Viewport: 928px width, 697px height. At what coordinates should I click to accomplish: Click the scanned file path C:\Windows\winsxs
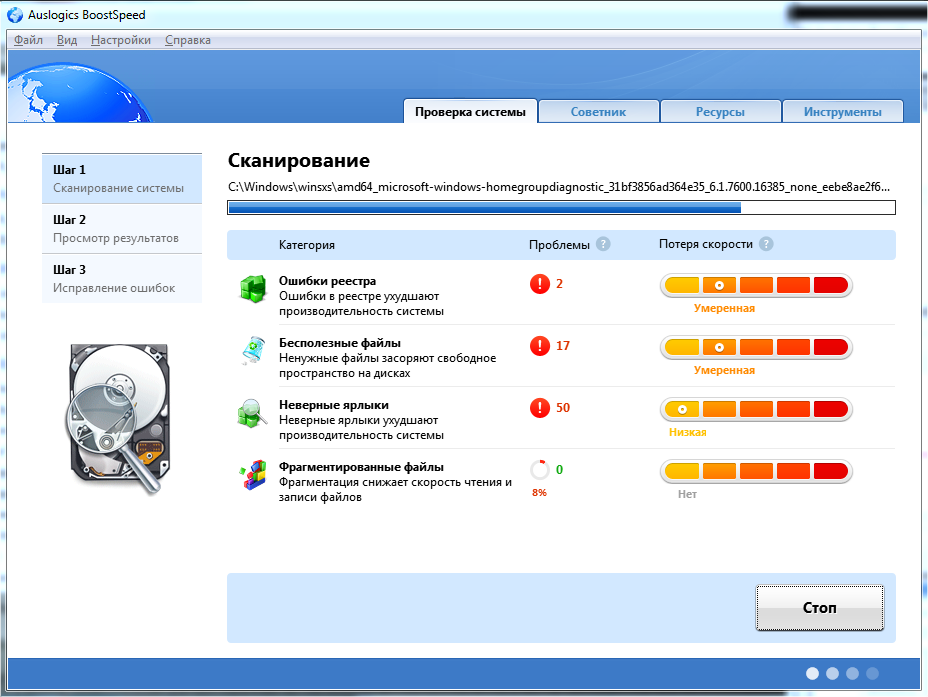tap(559, 187)
